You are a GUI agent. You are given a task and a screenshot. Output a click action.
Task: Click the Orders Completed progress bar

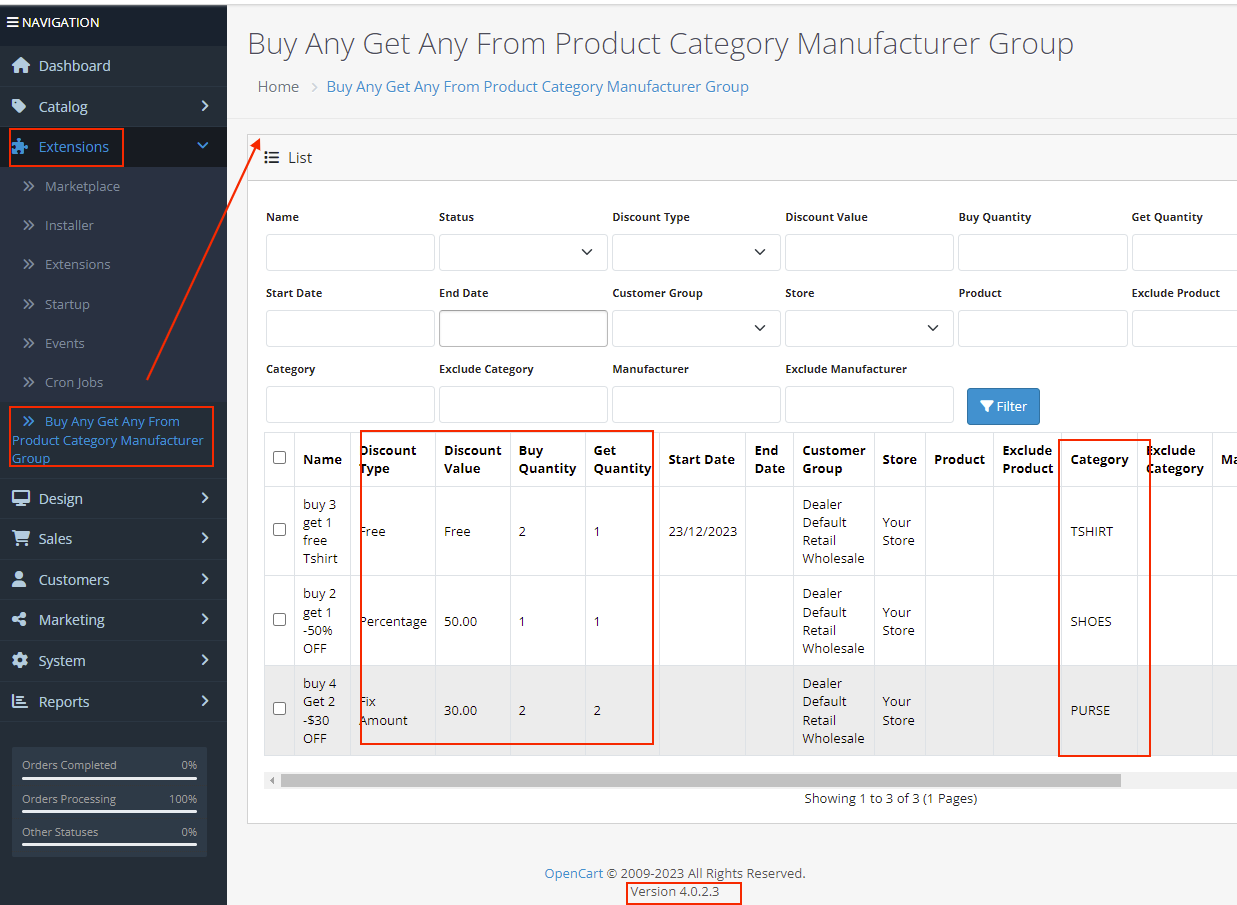(109, 778)
